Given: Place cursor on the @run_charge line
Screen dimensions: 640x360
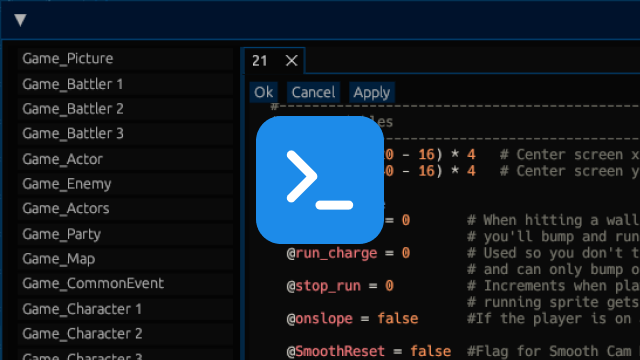Looking at the screenshot, I should click(x=348, y=253).
